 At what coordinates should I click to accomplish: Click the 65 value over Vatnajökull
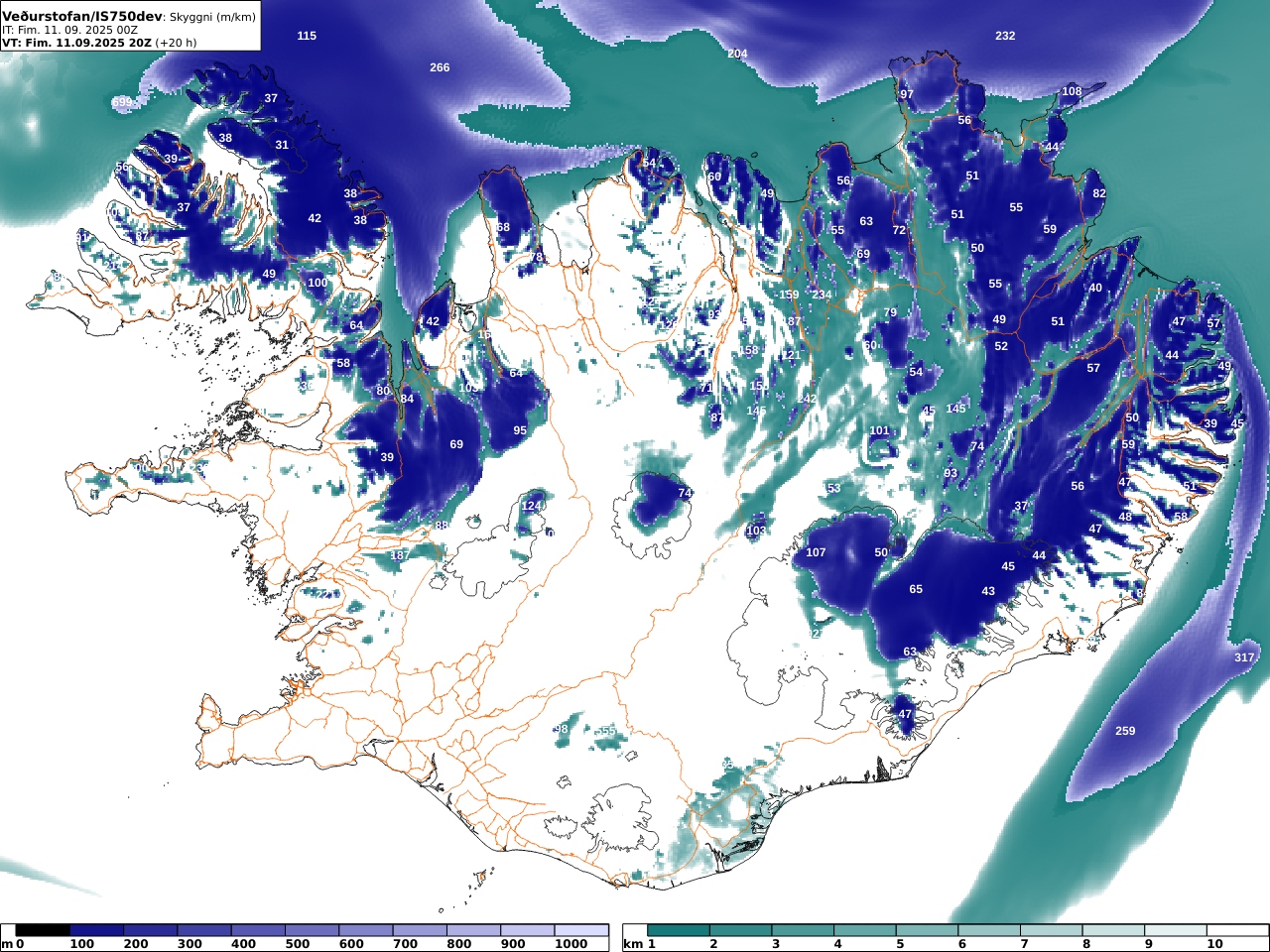pos(916,589)
